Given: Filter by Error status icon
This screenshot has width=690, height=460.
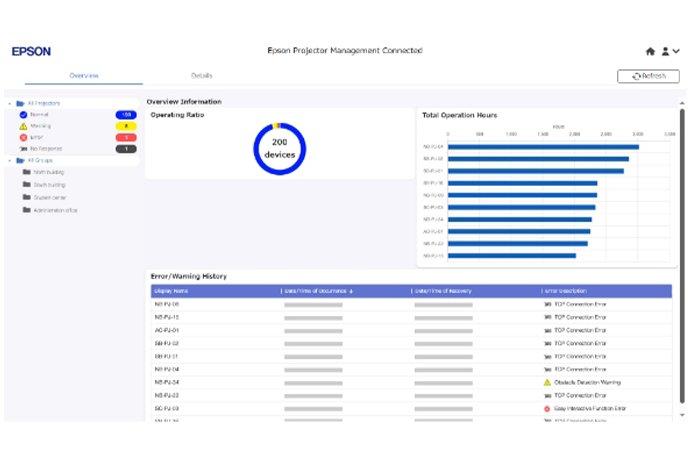Looking at the screenshot, I should pos(22,137).
